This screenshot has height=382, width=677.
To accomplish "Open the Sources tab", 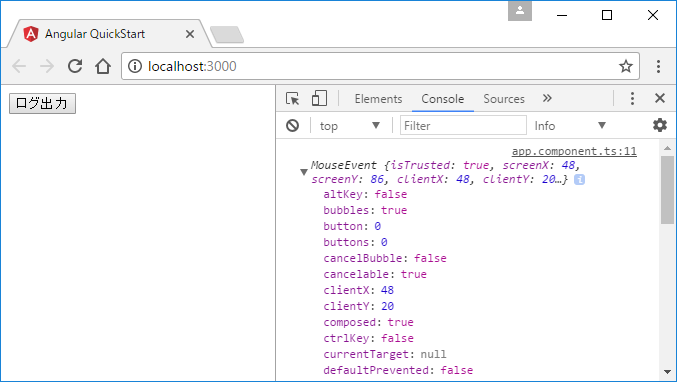I will coord(504,99).
